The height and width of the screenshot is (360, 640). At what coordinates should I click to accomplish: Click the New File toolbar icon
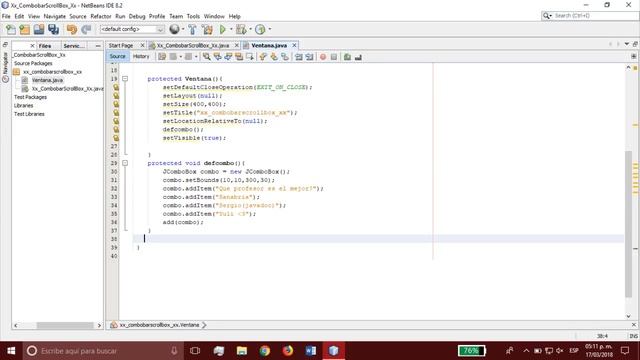point(11,29)
